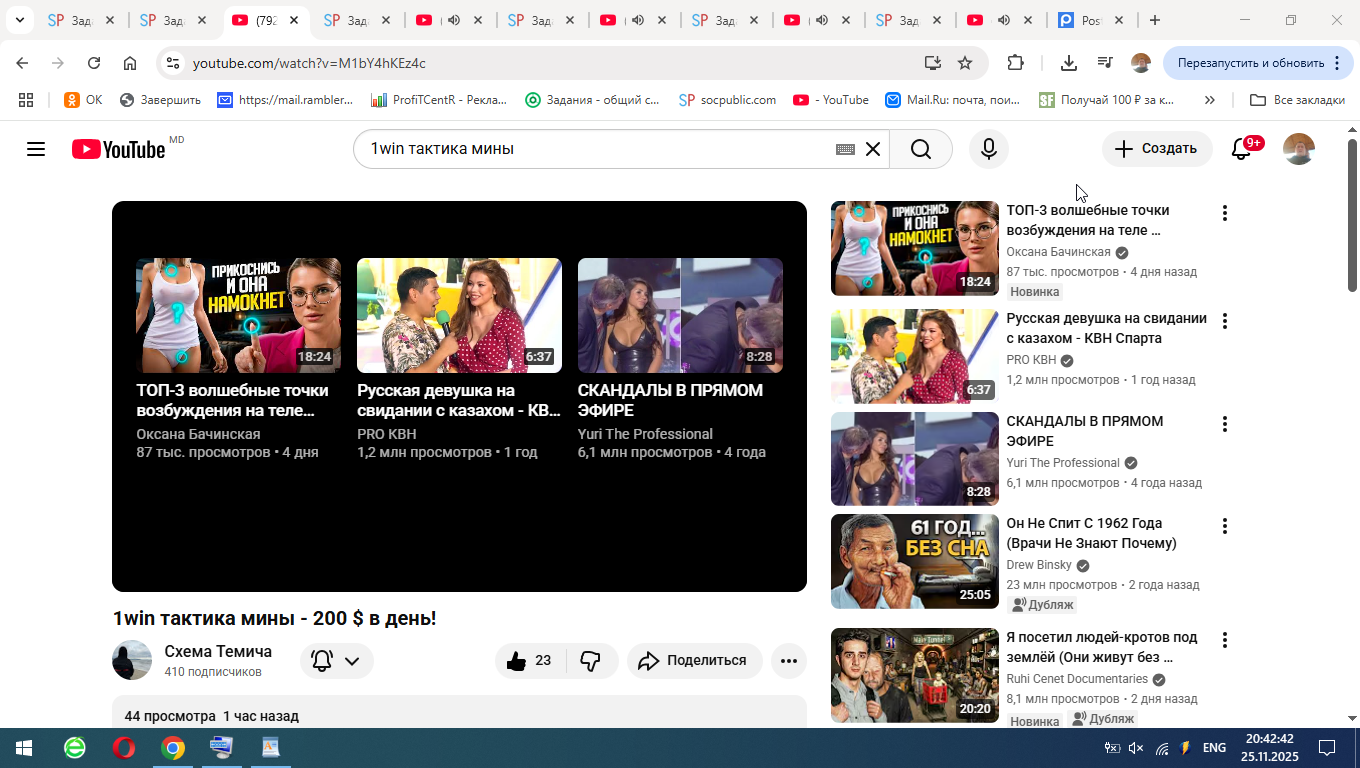Image resolution: width=1360 pixels, height=768 pixels.
Task: View site information icon in address bar
Action: click(173, 63)
